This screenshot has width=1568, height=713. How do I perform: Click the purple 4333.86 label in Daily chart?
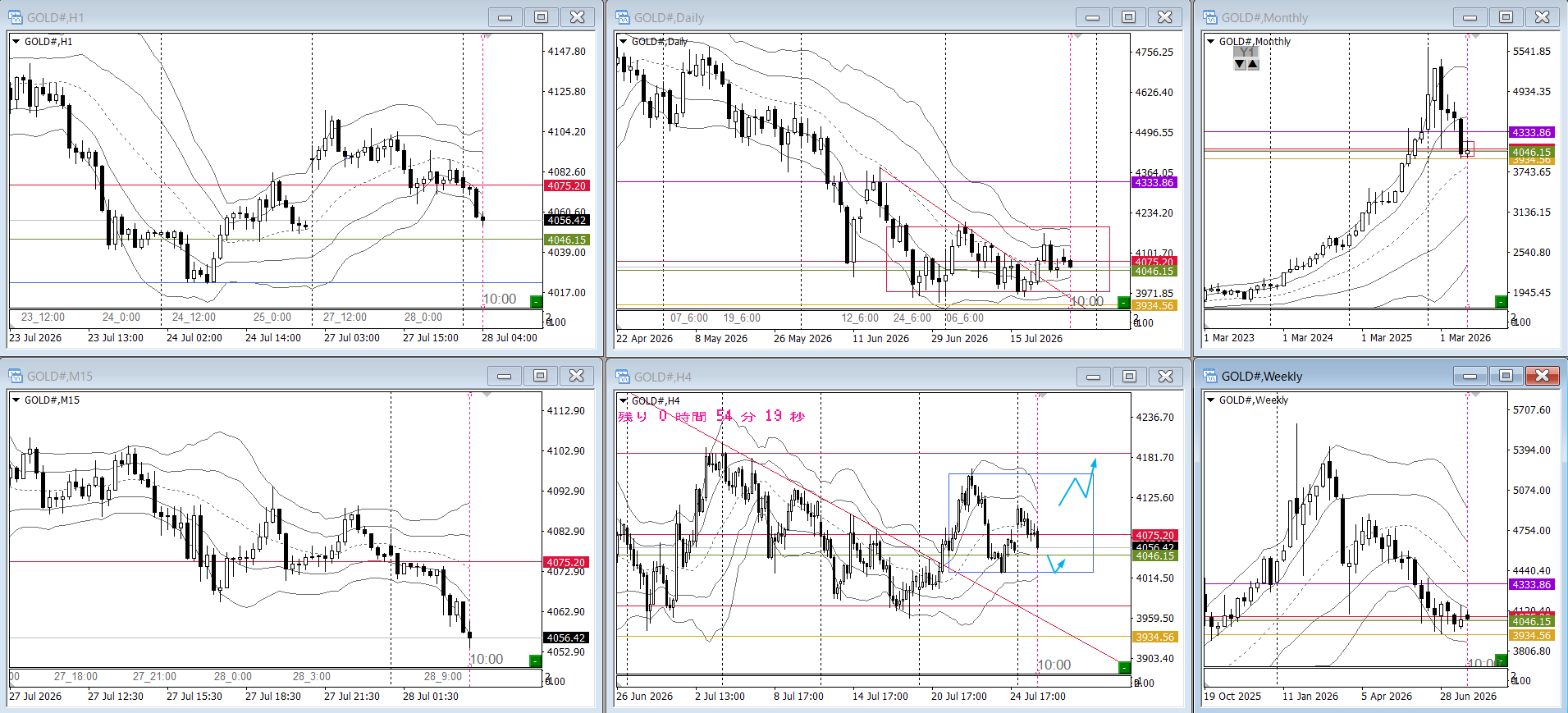(1154, 182)
